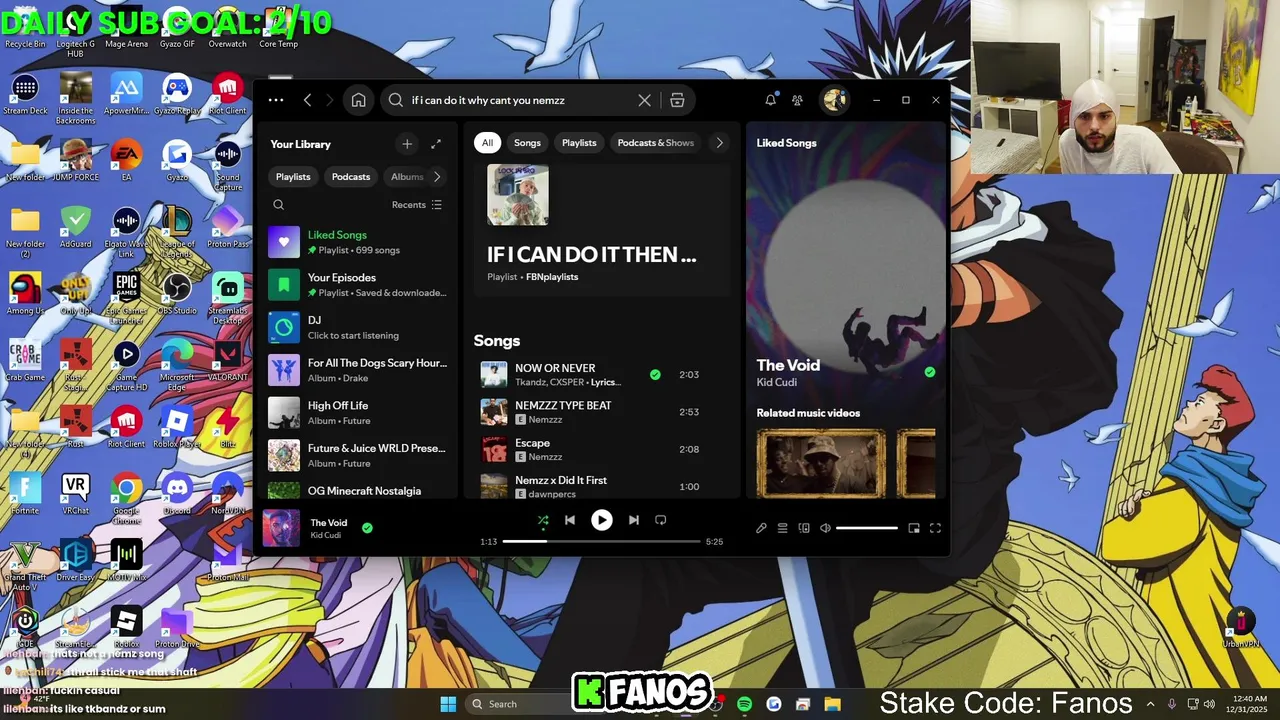Open Spotify from the taskbar

744,704
